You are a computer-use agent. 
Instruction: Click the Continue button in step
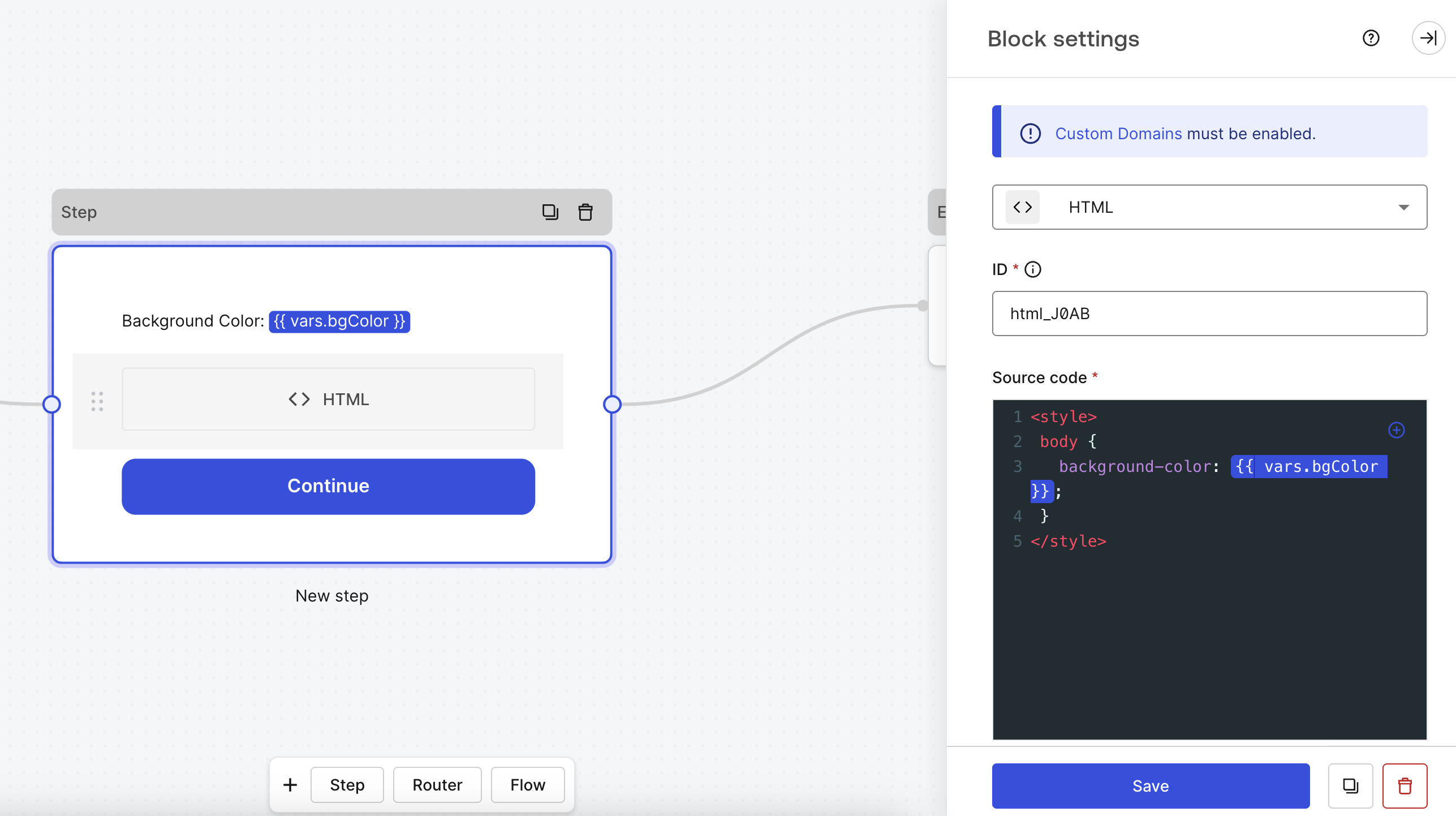328,486
